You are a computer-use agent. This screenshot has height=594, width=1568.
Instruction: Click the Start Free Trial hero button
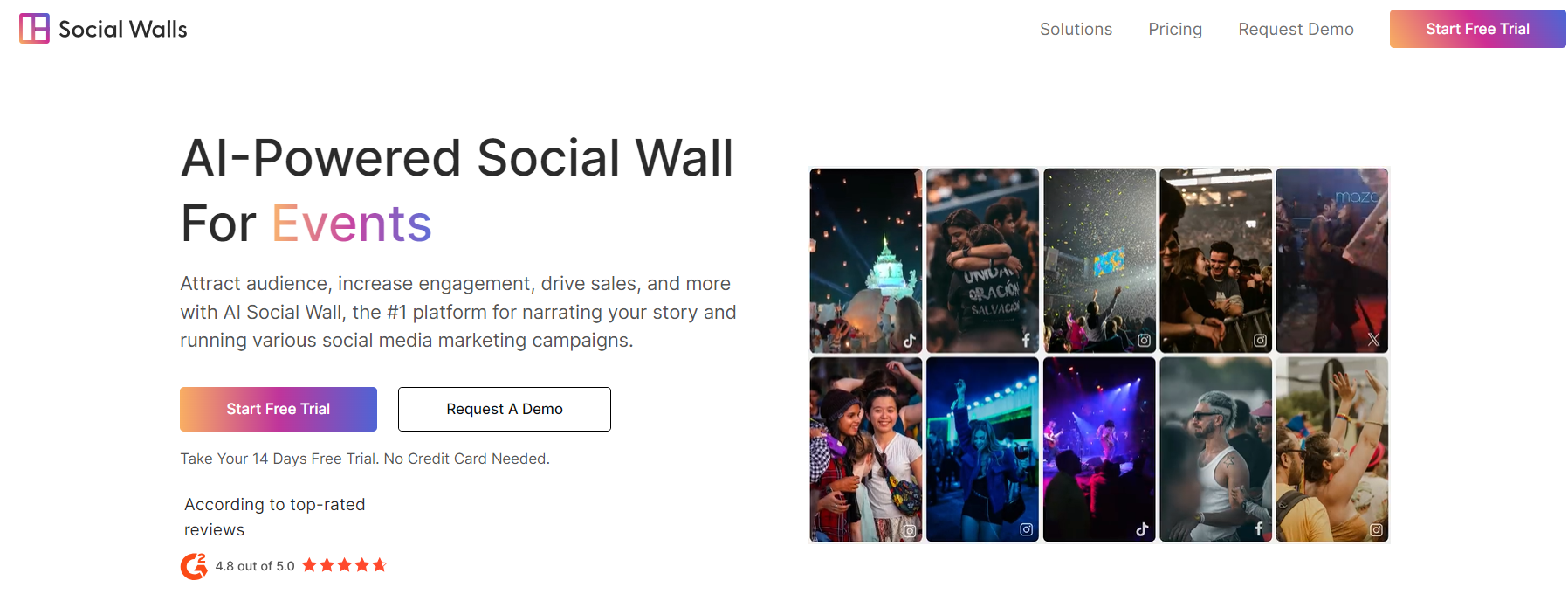point(278,409)
